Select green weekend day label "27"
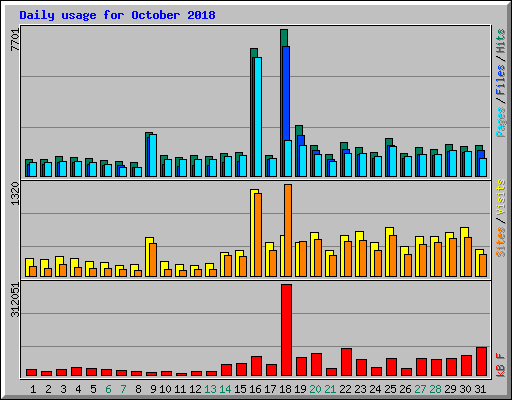Screen dimensions: 512x400 click(x=420, y=389)
